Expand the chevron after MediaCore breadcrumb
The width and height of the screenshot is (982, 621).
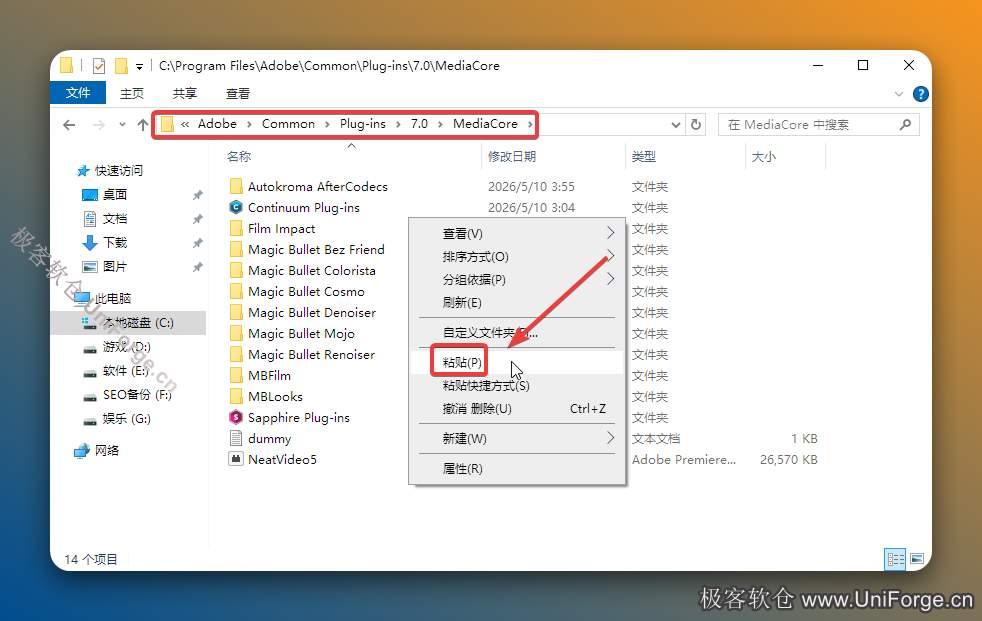click(x=530, y=125)
